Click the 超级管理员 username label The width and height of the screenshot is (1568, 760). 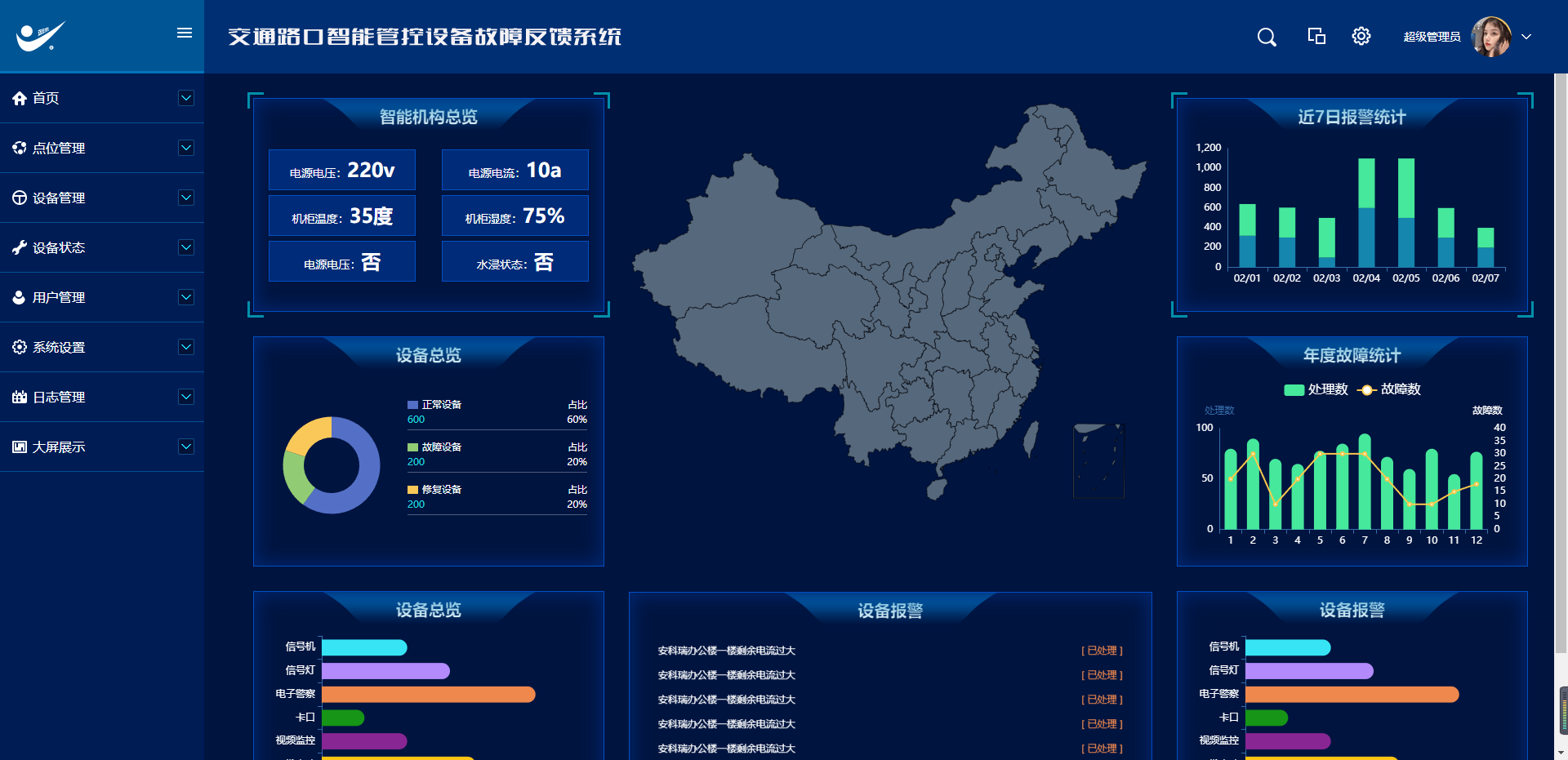1432,37
